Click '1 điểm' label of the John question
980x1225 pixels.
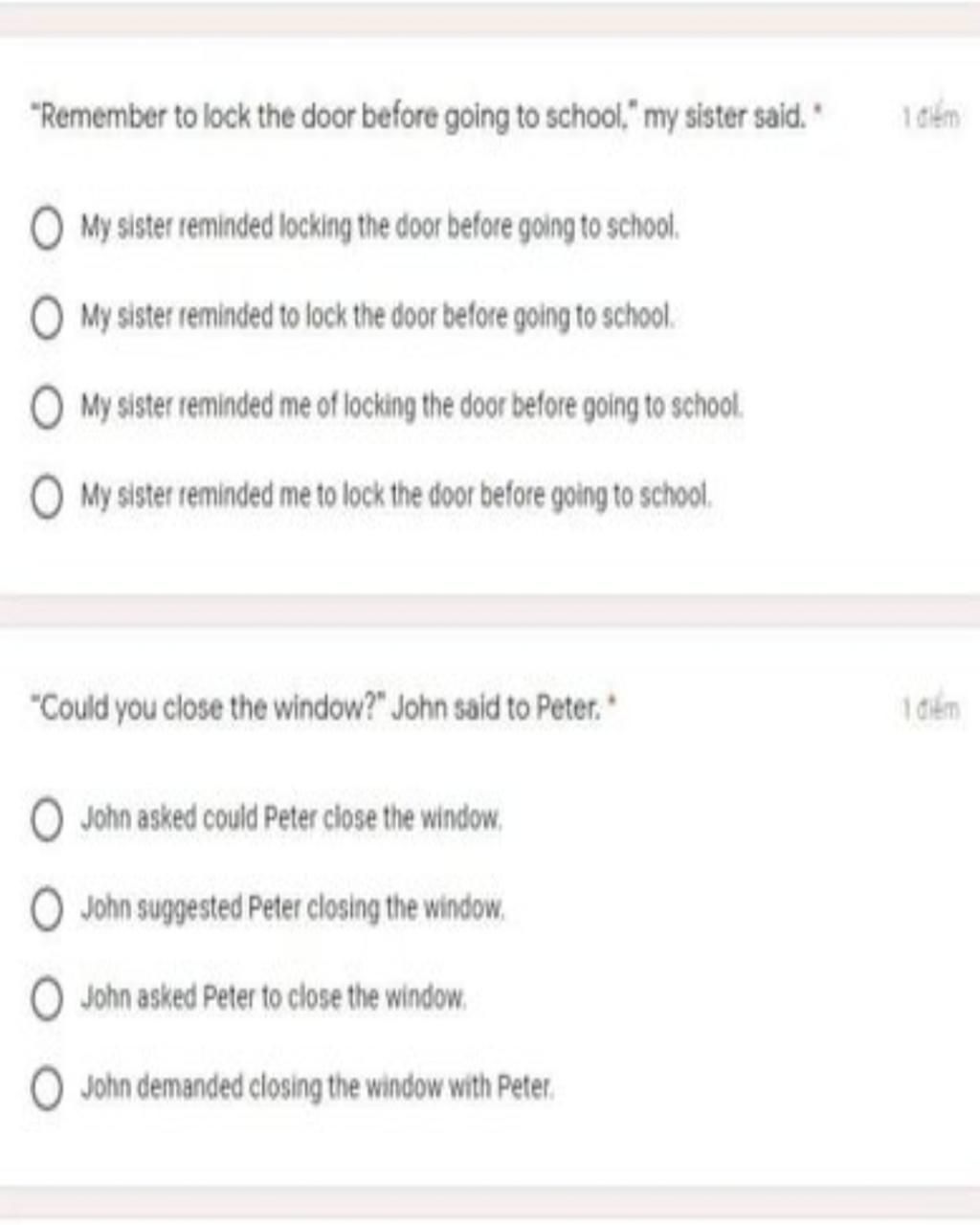(x=929, y=709)
